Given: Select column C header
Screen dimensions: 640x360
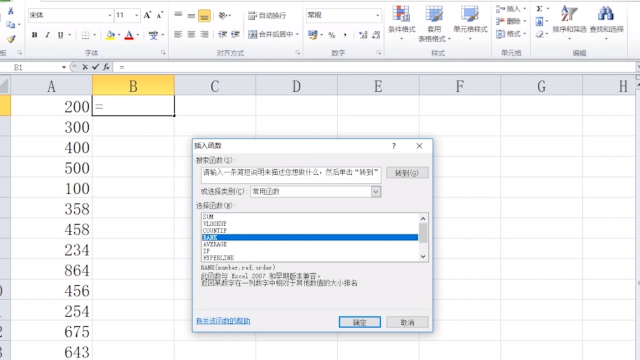Looking at the screenshot, I should pyautogui.click(x=215, y=86).
